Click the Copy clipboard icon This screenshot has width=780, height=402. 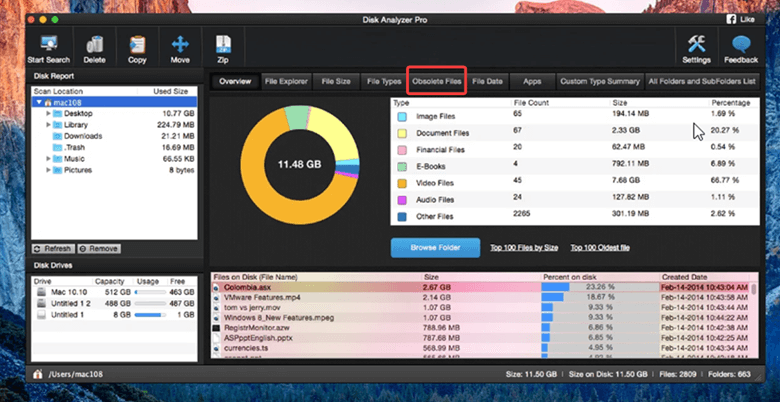coord(137,44)
